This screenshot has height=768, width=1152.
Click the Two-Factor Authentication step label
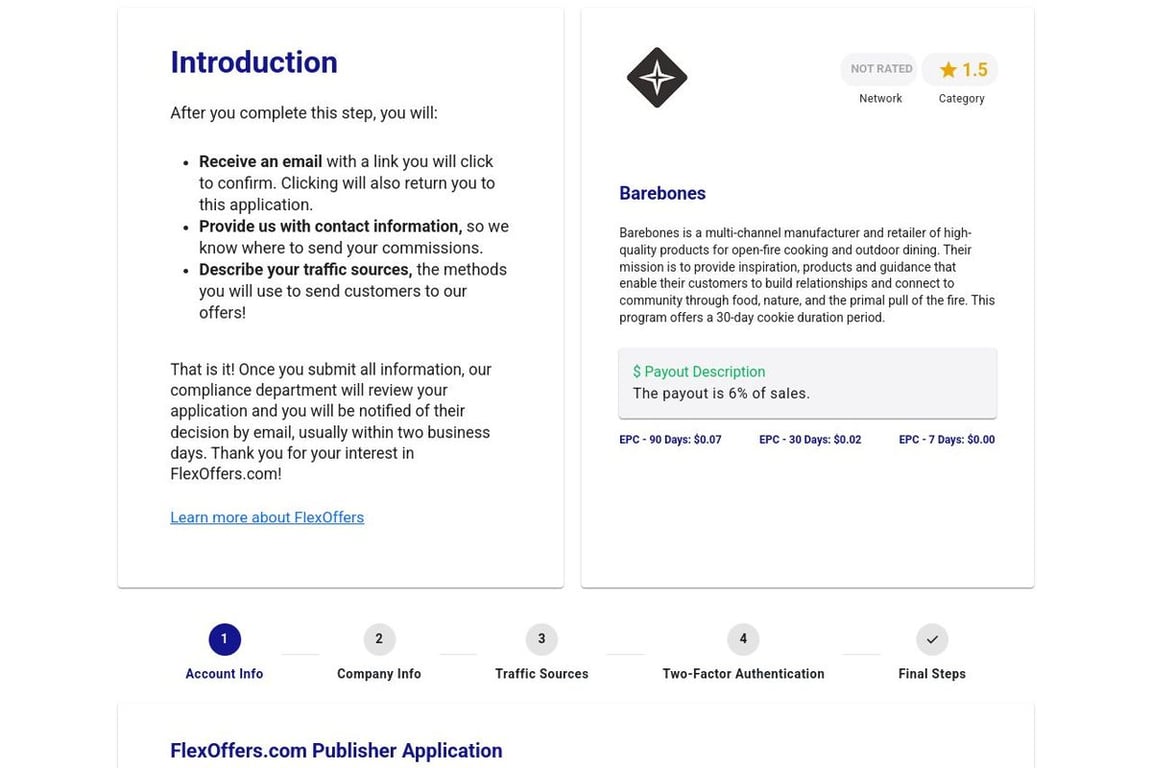(743, 674)
